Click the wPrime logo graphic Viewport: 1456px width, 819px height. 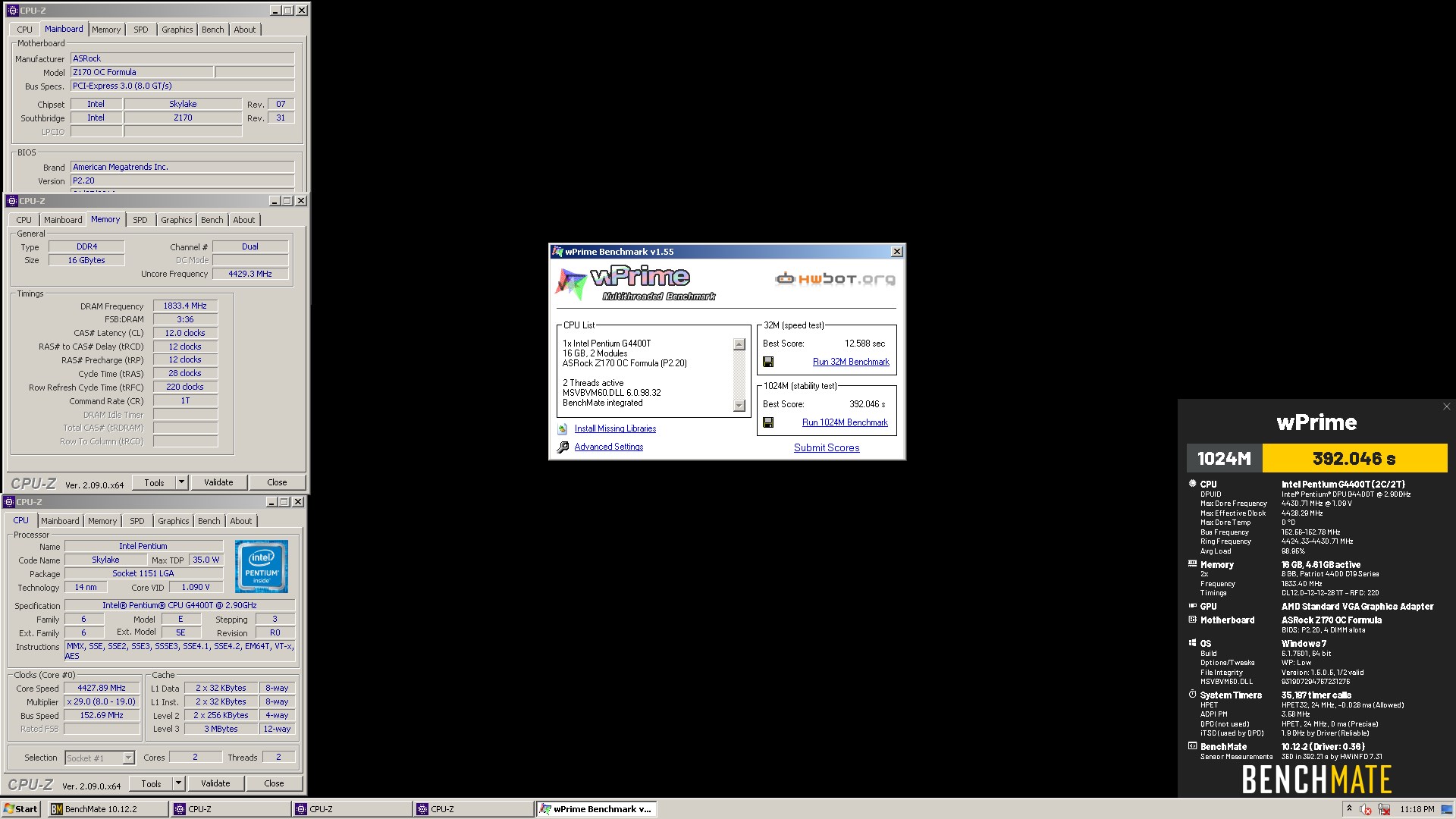pyautogui.click(x=635, y=284)
